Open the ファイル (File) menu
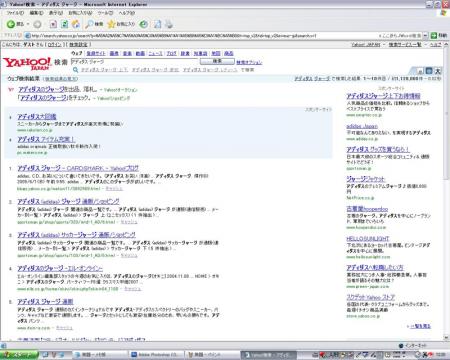The height and width of the screenshot is (360, 450). click(15, 13)
